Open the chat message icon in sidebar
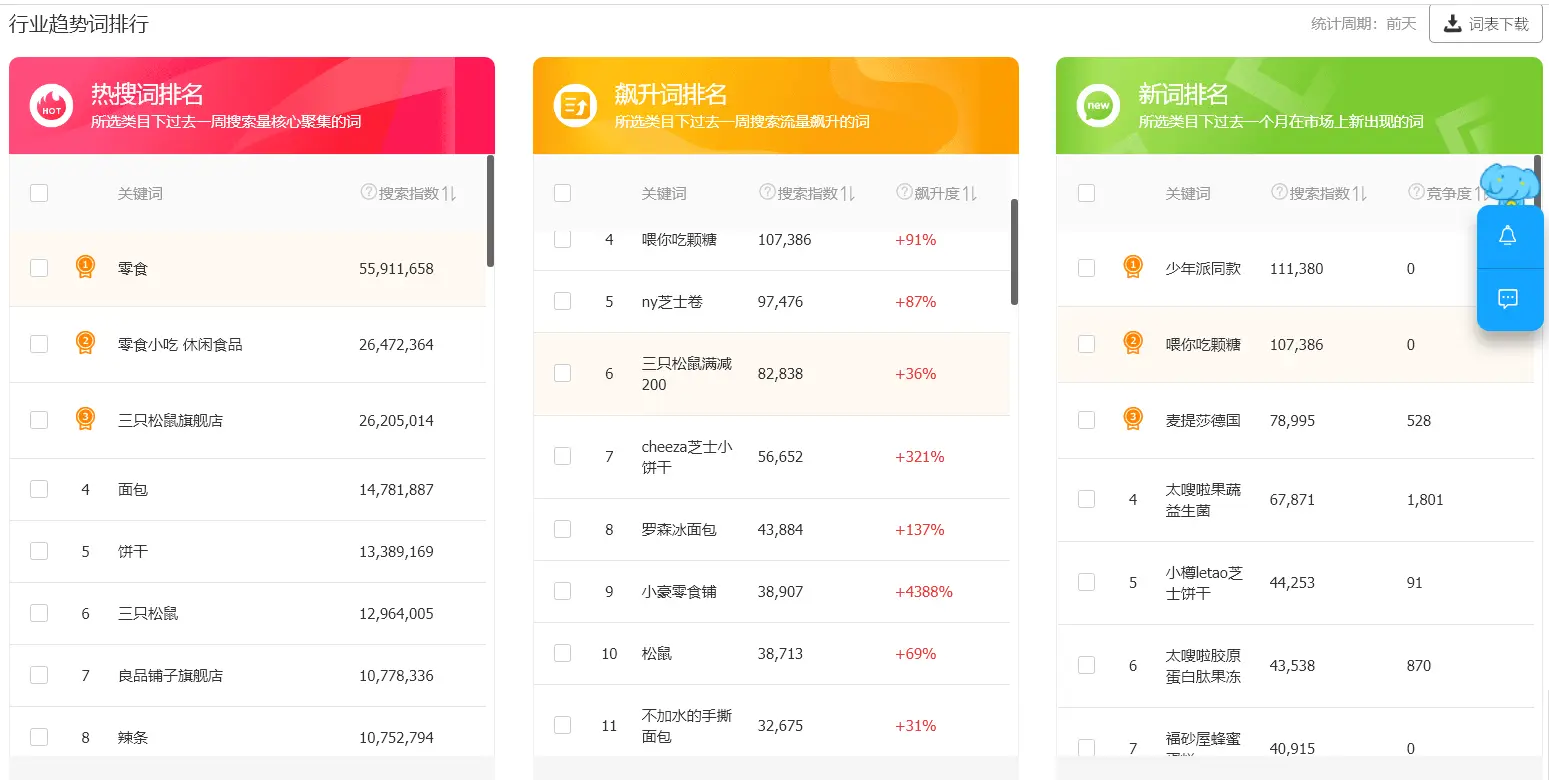This screenshot has width=1549, height=780. [1508, 298]
